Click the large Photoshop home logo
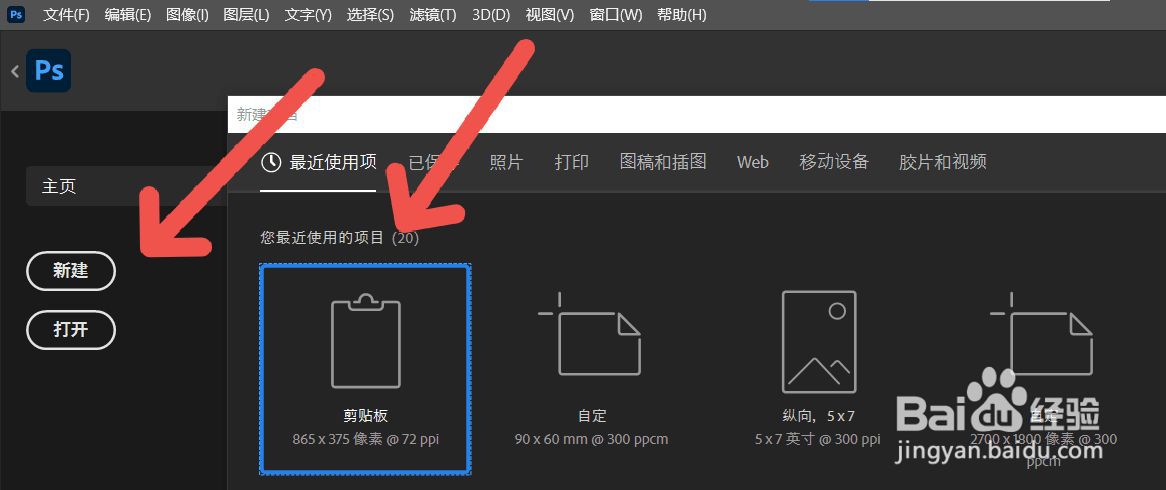1166x490 pixels. pyautogui.click(x=48, y=71)
